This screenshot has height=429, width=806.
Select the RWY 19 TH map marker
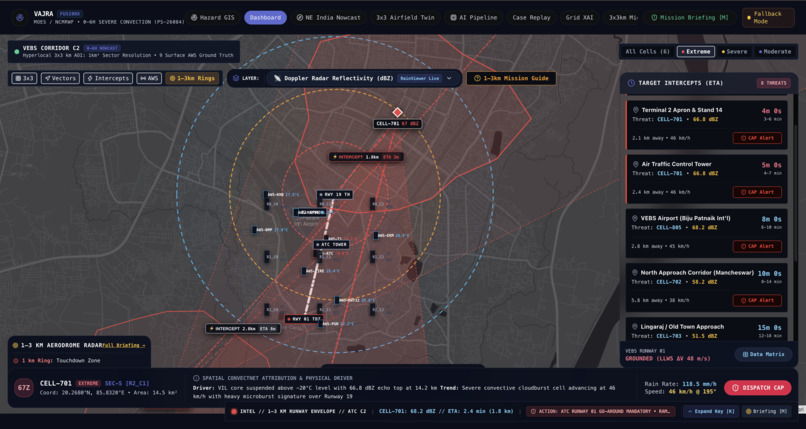pyautogui.click(x=335, y=195)
